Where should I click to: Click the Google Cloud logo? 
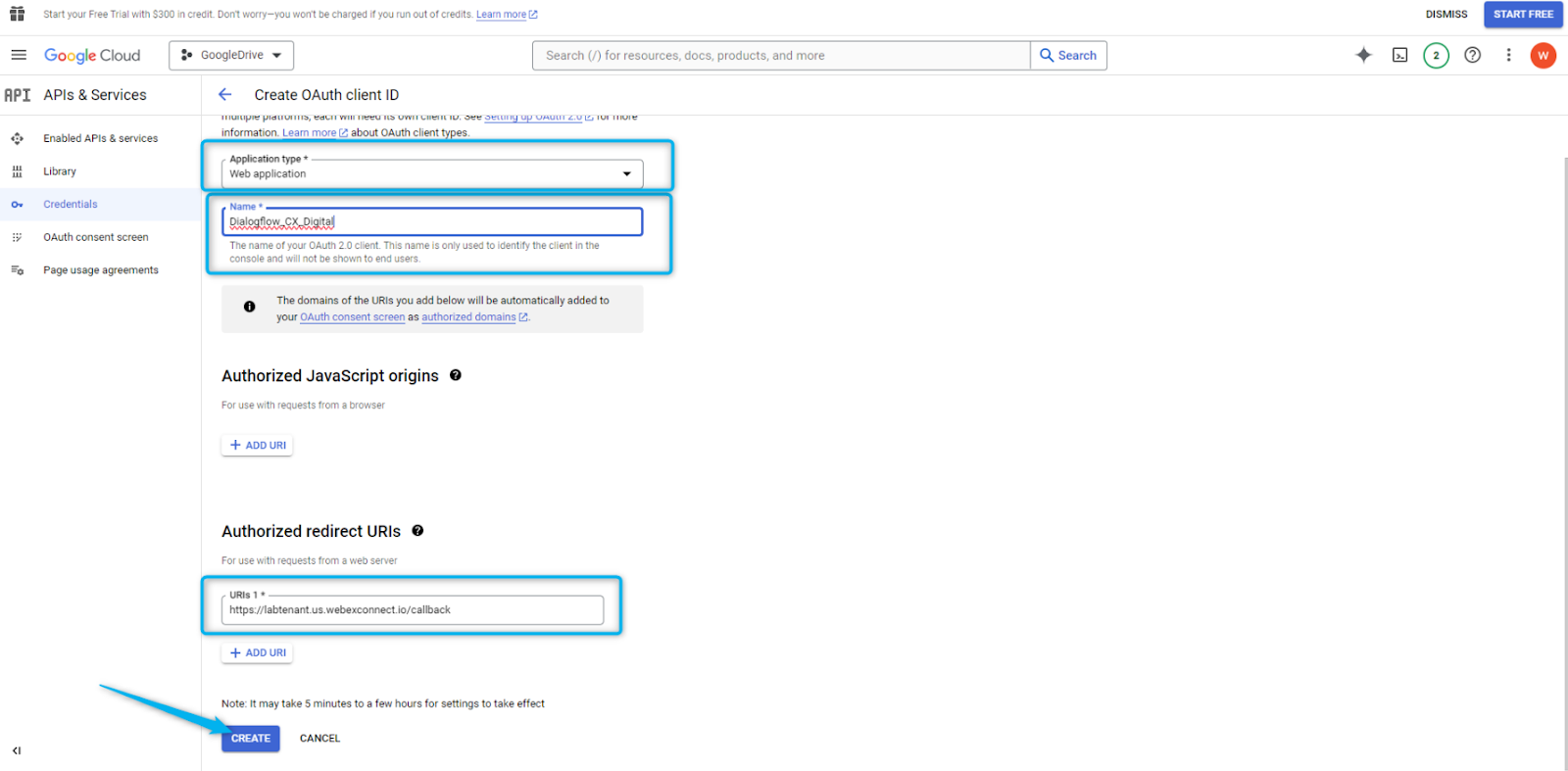92,56
